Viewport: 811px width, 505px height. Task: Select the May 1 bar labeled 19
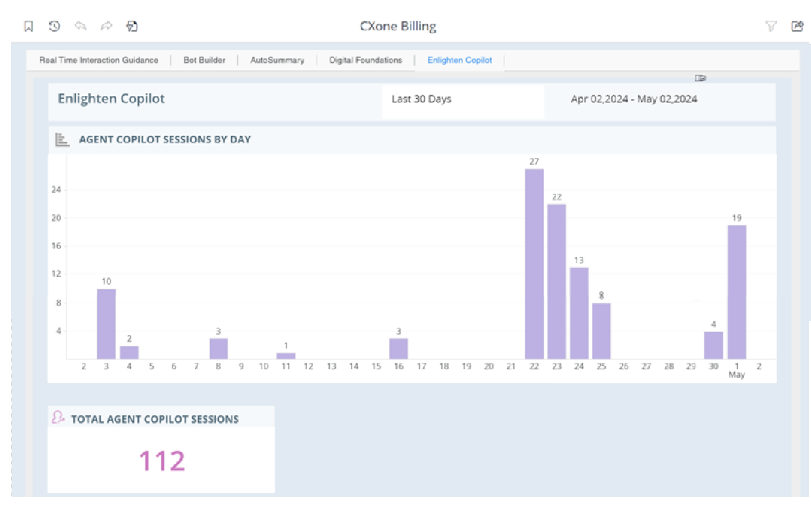737,292
